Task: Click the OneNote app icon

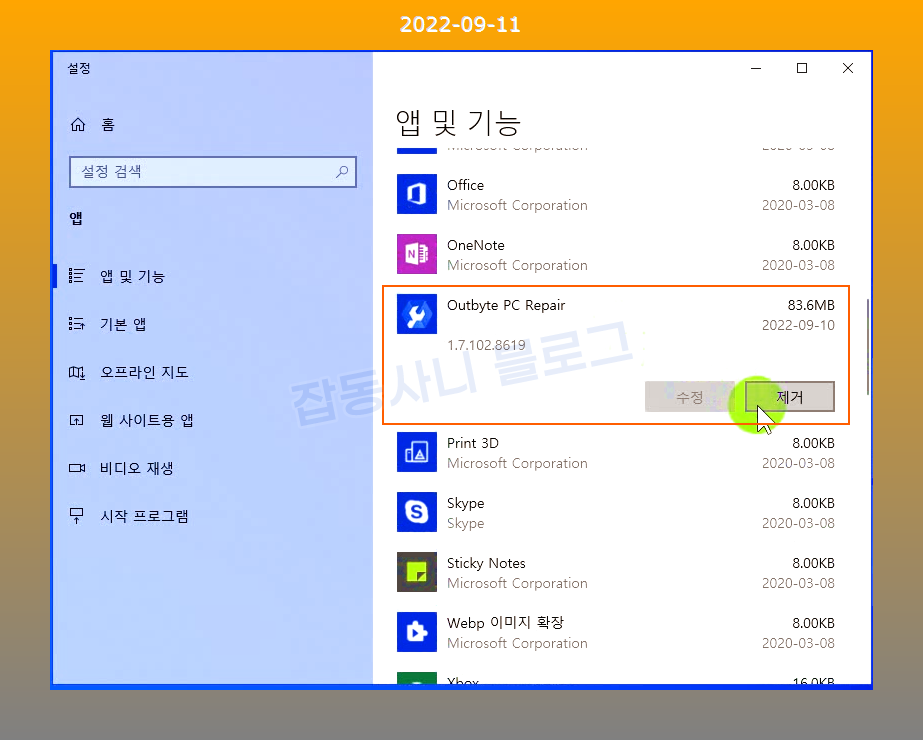Action: pos(417,254)
